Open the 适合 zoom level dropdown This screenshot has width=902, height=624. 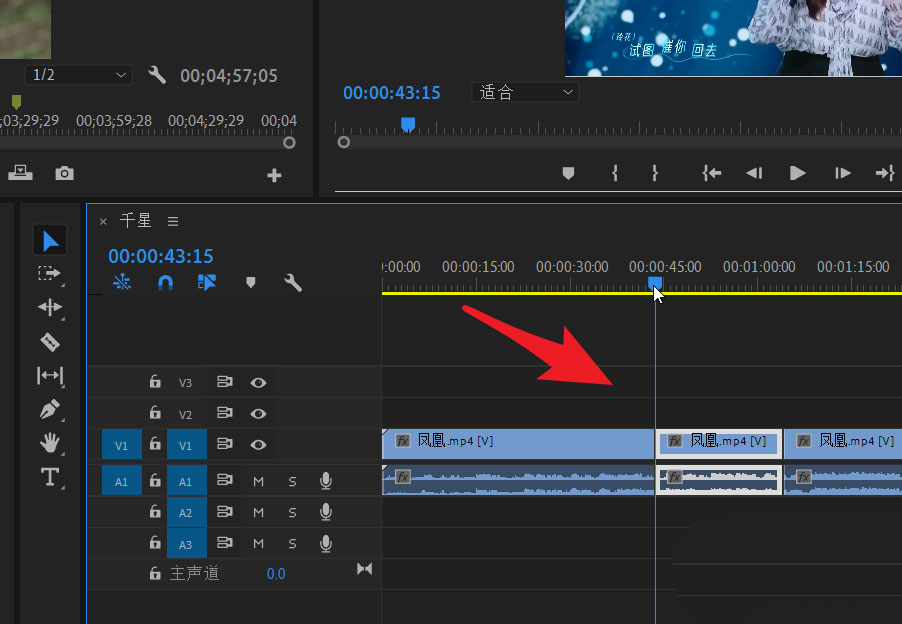pyautogui.click(x=525, y=92)
